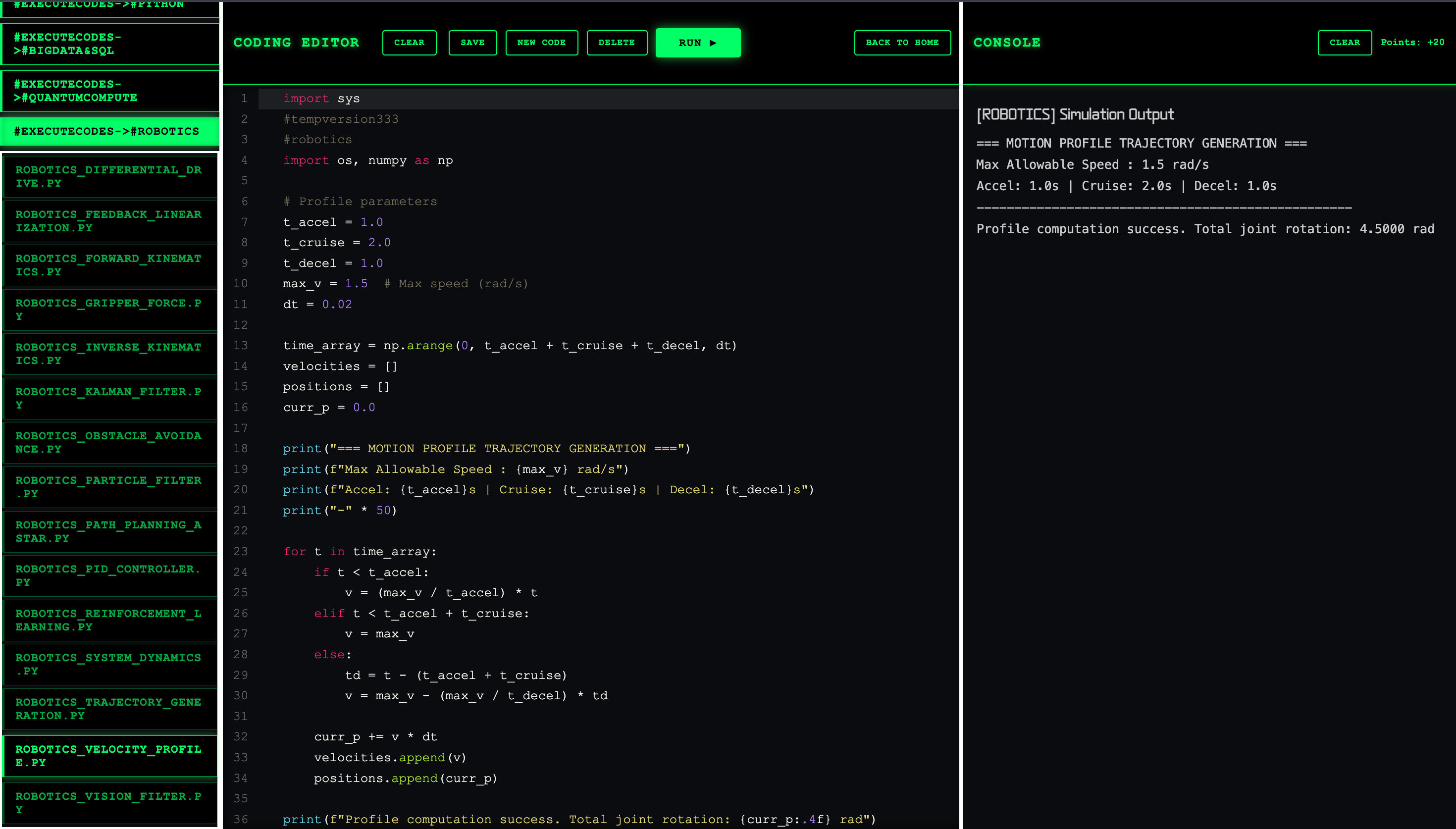Open ROBOTICS_DIFFERENTIAL_DRIVE.PY file
The height and width of the screenshot is (829, 1456).
coord(110,176)
